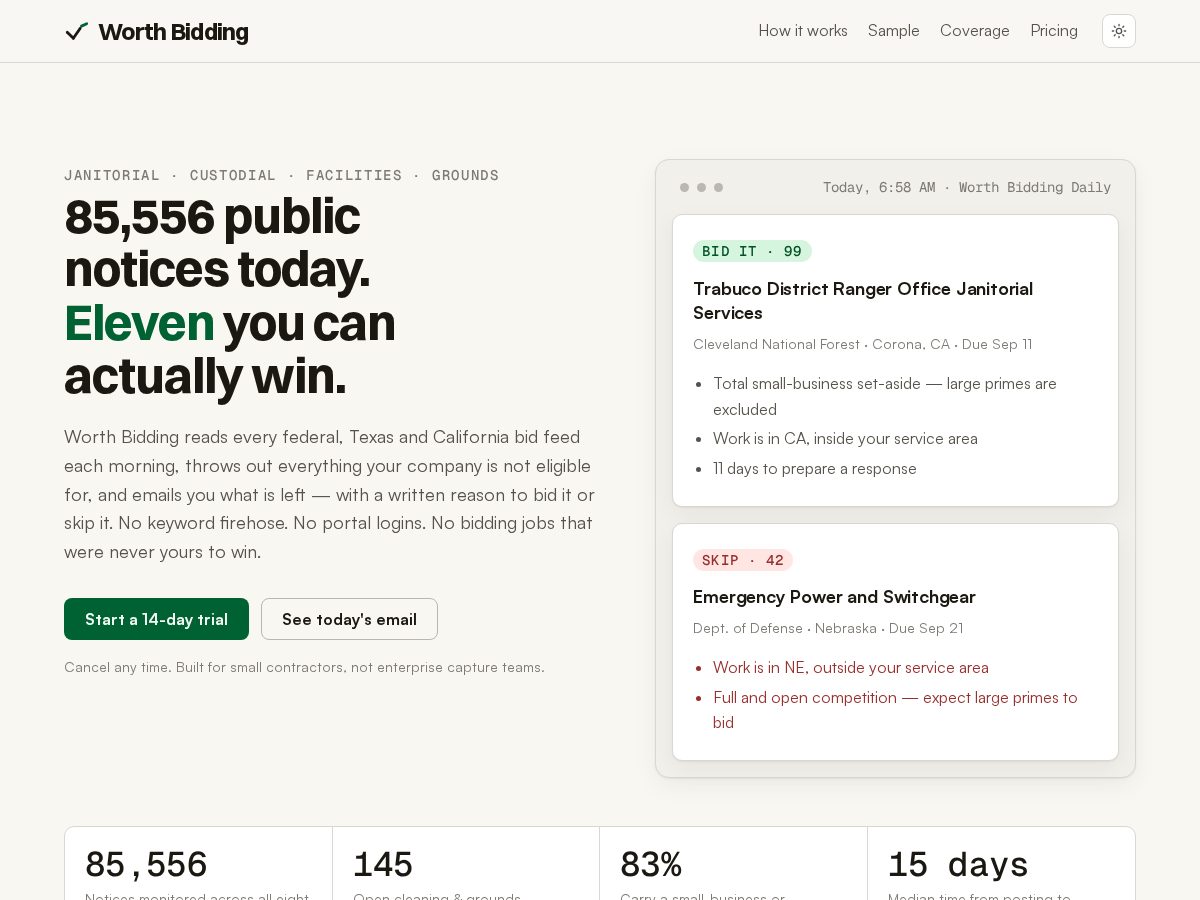Click the Work is in CA bullet
This screenshot has height=900, width=1200.
(845, 438)
